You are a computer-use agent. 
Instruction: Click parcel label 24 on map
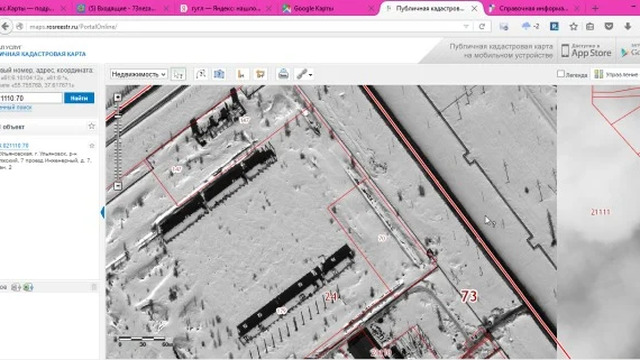[331, 296]
